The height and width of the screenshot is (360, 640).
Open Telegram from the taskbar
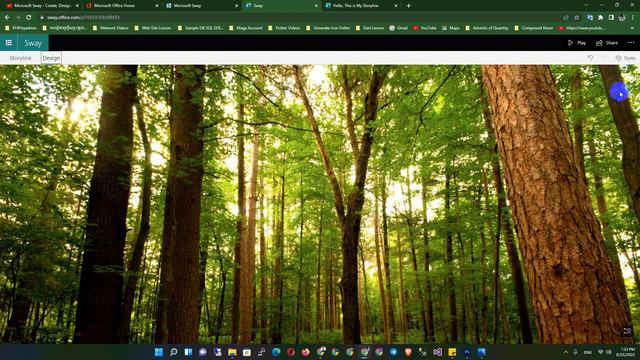click(x=393, y=352)
